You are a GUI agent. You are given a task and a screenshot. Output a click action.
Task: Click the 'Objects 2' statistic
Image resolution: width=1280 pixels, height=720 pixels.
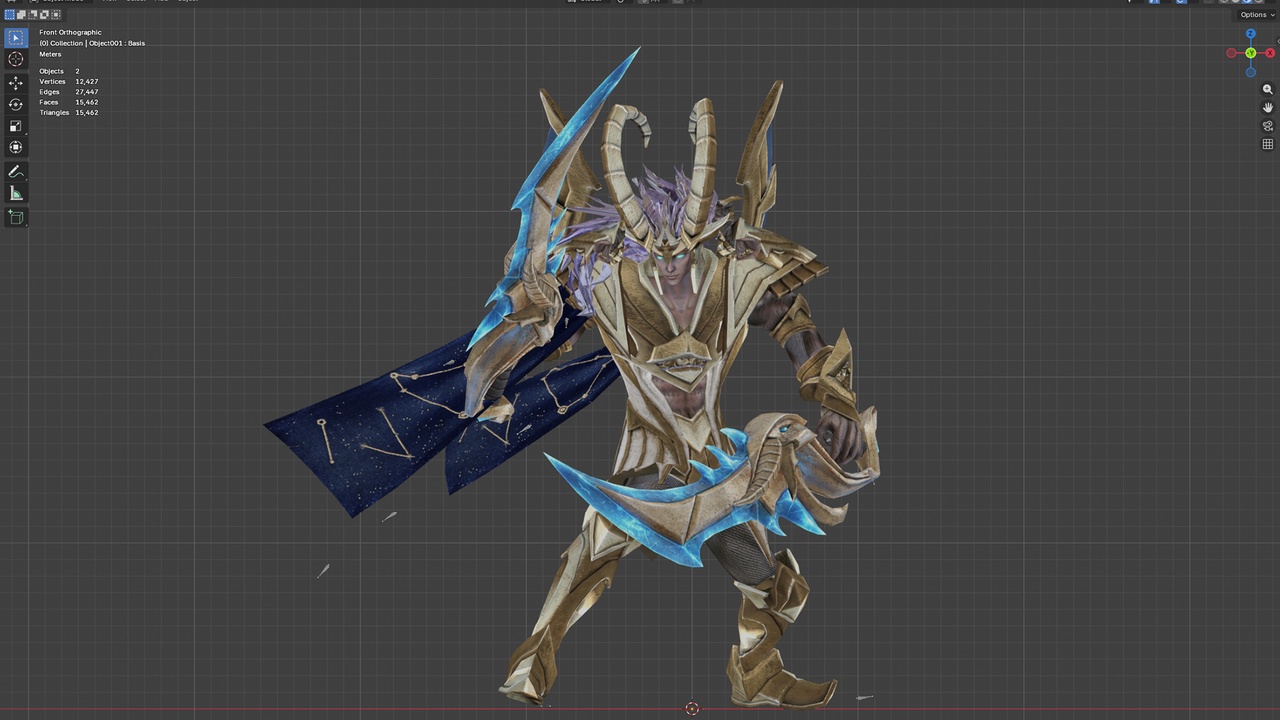click(x=59, y=71)
